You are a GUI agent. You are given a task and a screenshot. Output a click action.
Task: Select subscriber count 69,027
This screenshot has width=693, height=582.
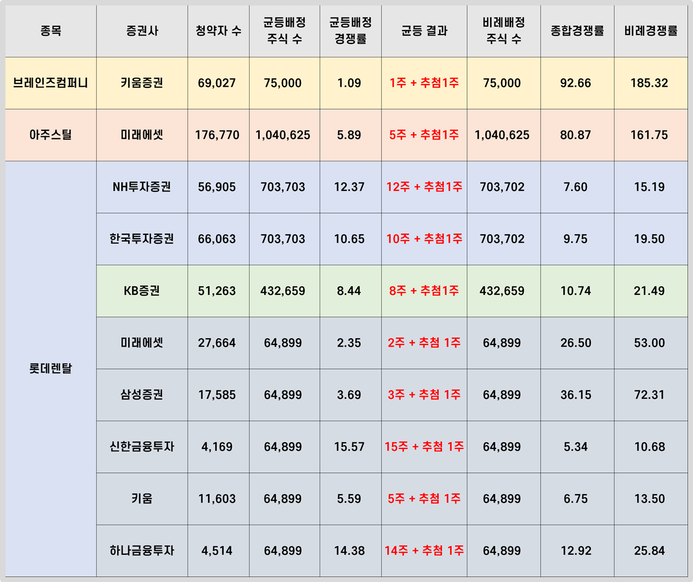point(217,83)
